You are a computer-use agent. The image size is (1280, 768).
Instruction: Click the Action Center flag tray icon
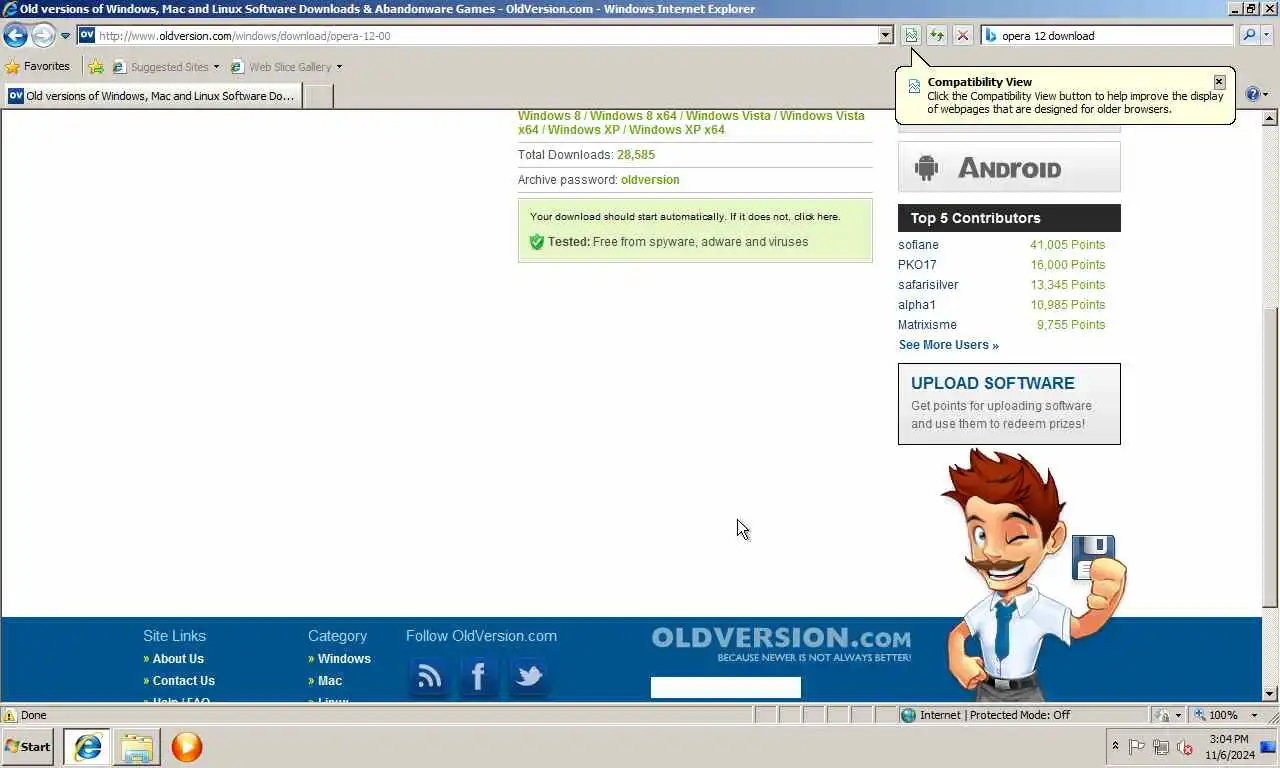point(1137,747)
